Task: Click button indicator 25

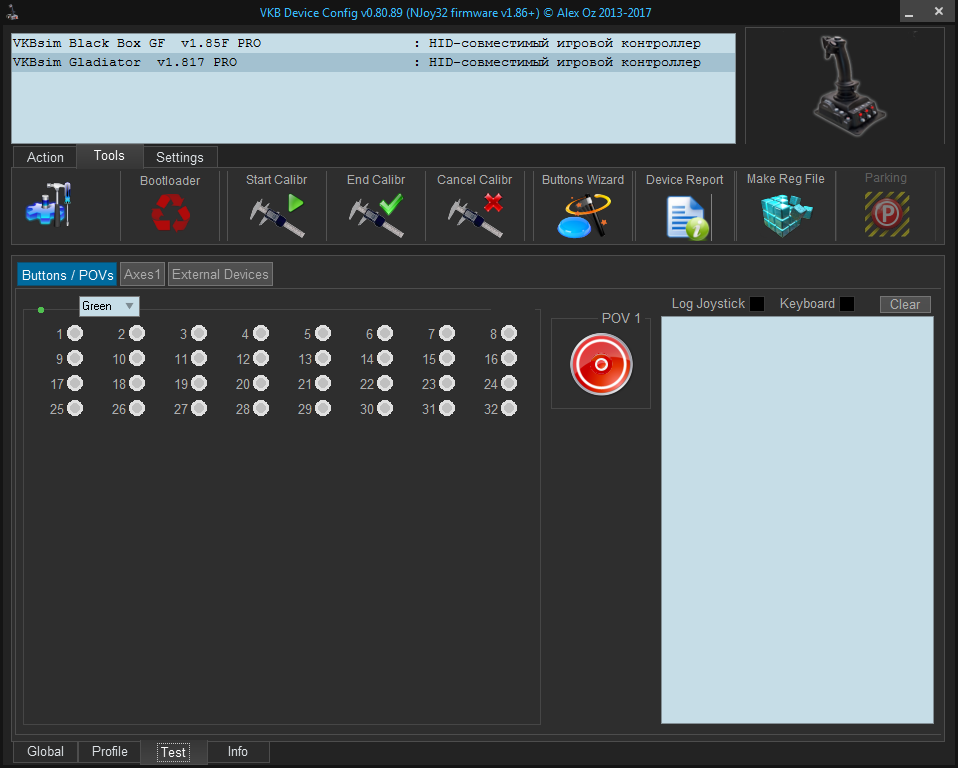Action: tap(75, 408)
